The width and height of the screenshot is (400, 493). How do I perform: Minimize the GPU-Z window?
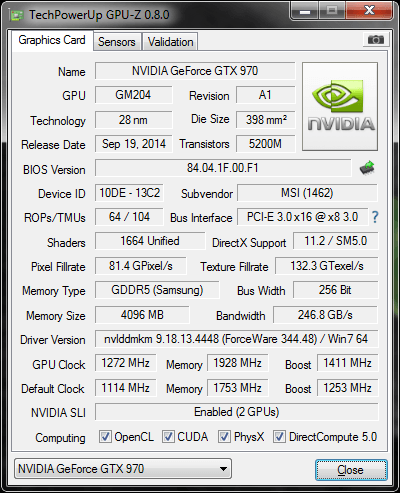point(305,12)
